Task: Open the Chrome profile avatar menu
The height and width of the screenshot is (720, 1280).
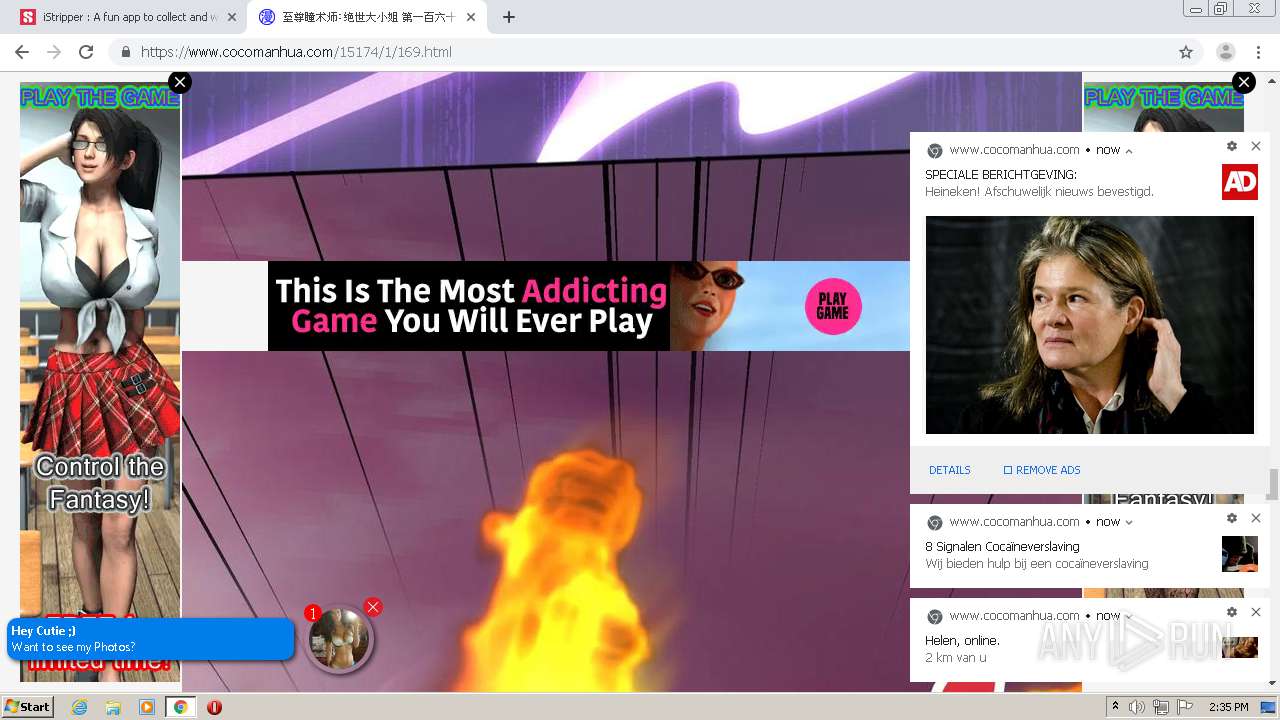Action: tap(1226, 52)
